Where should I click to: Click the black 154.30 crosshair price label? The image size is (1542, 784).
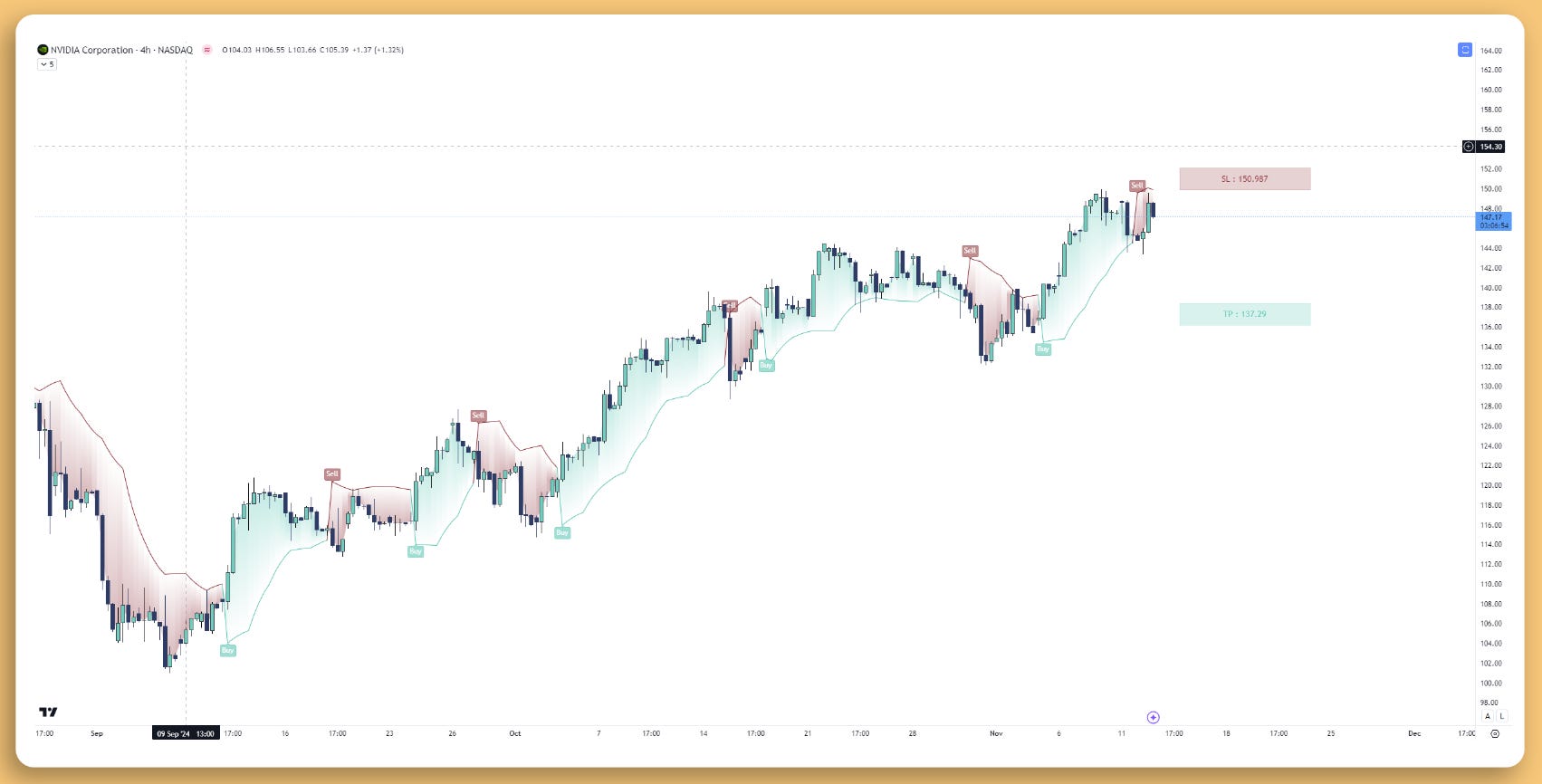1490,147
